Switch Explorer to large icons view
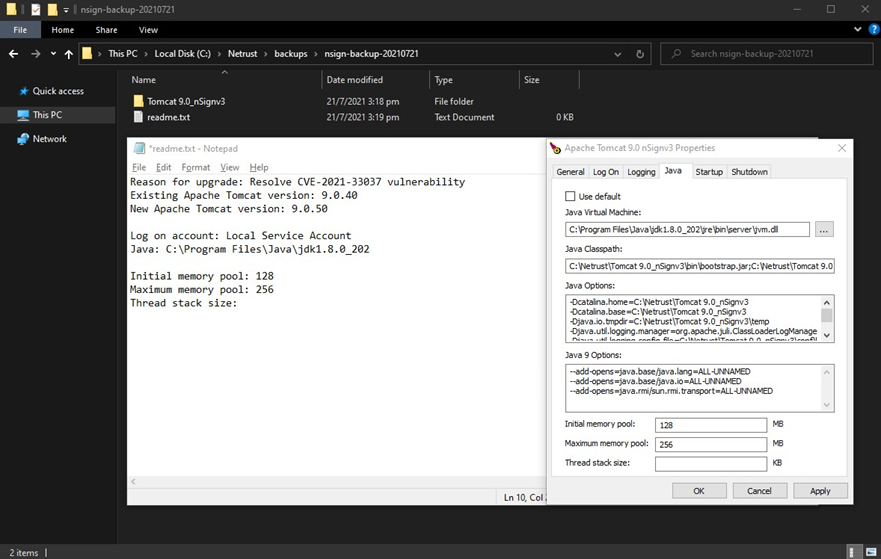The height and width of the screenshot is (559, 881). coord(871,552)
